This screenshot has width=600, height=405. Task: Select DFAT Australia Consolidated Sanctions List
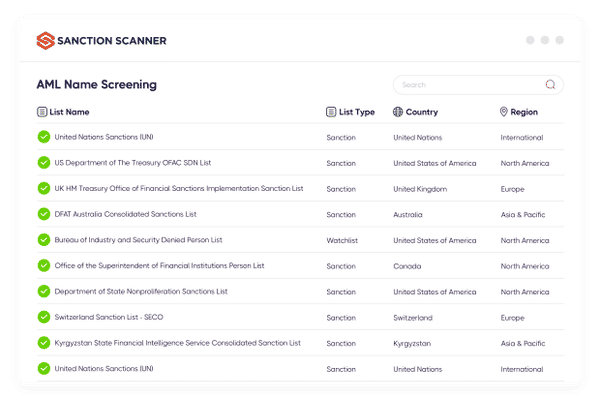click(126, 214)
